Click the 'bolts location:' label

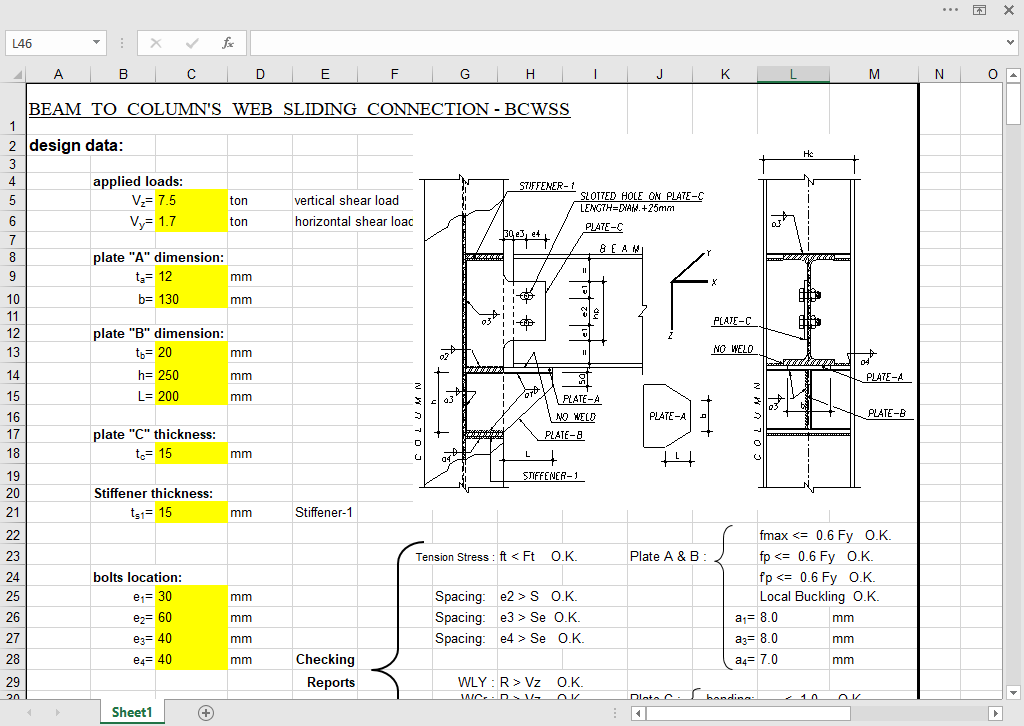[x=137, y=577]
